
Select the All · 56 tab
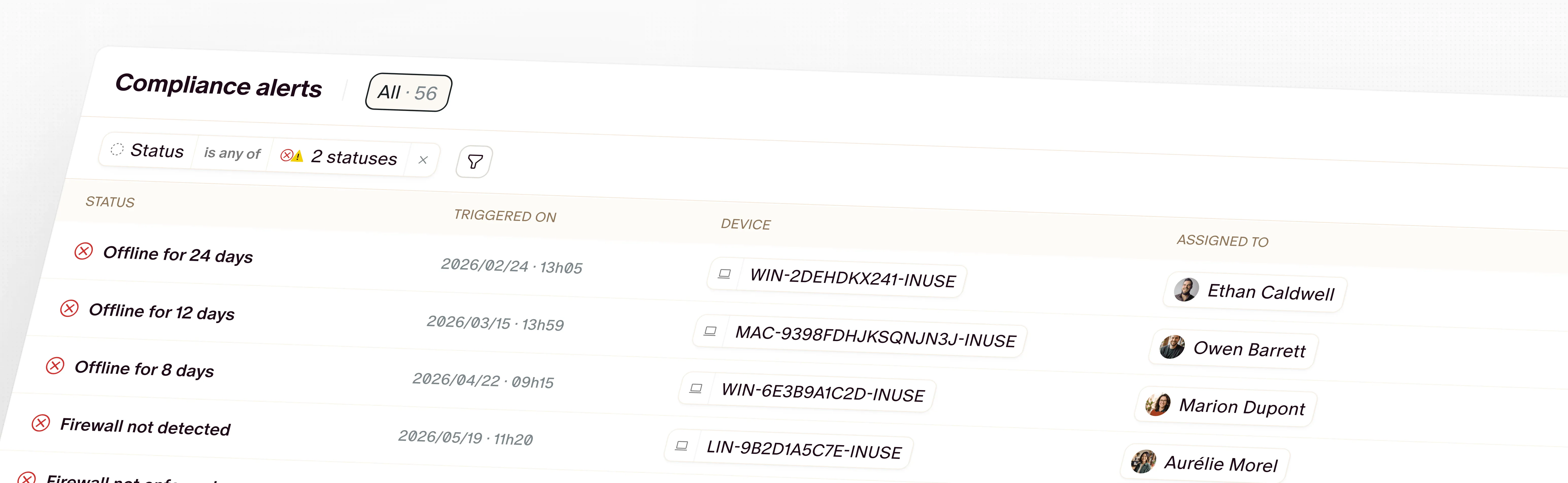pyautogui.click(x=408, y=93)
